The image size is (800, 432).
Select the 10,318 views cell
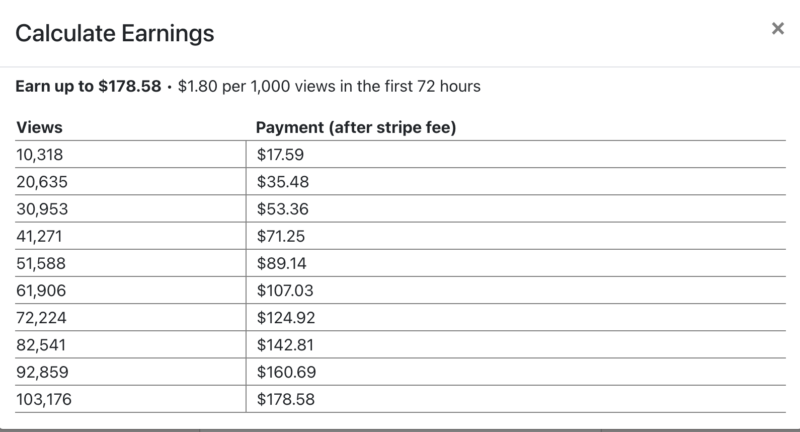point(41,153)
